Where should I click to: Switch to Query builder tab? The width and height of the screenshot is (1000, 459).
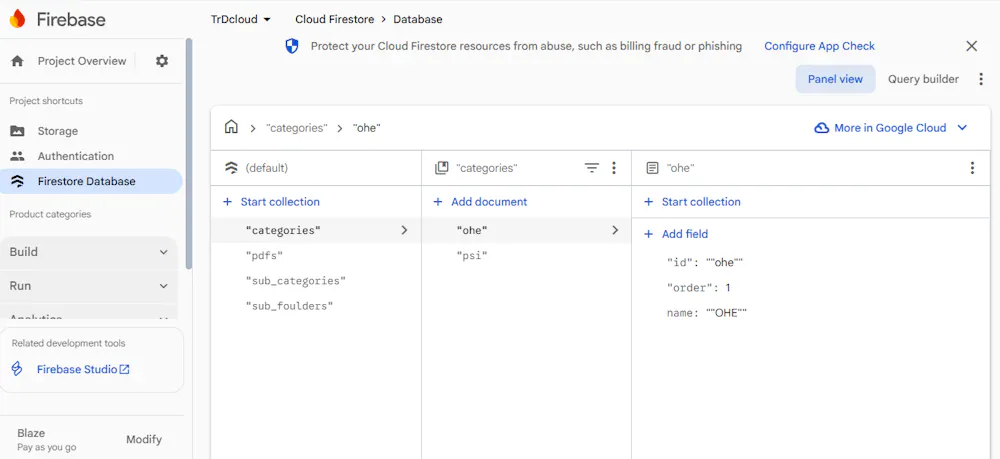tap(923, 79)
